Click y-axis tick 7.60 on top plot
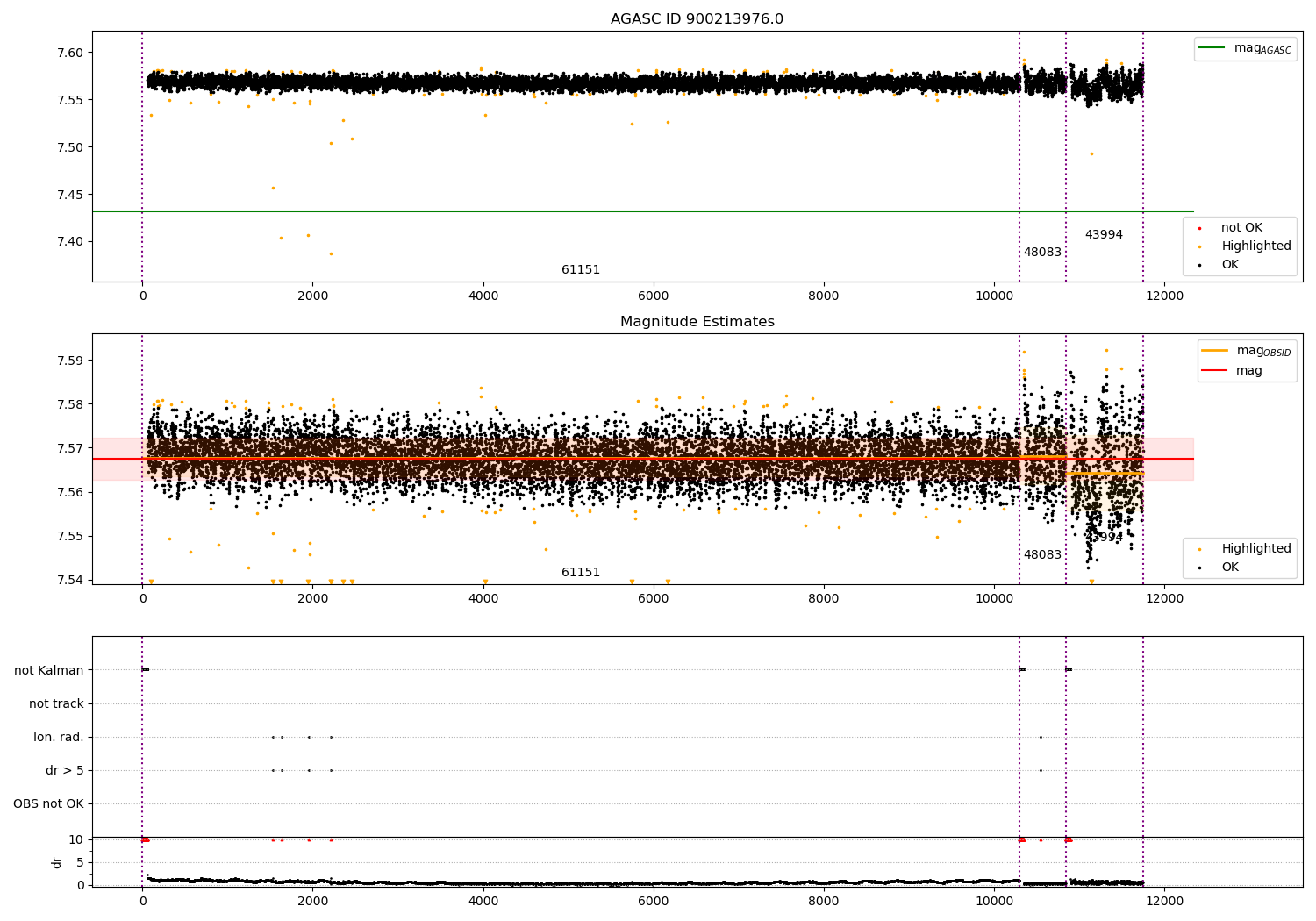This screenshot has width=1316, height=921. [x=70, y=53]
